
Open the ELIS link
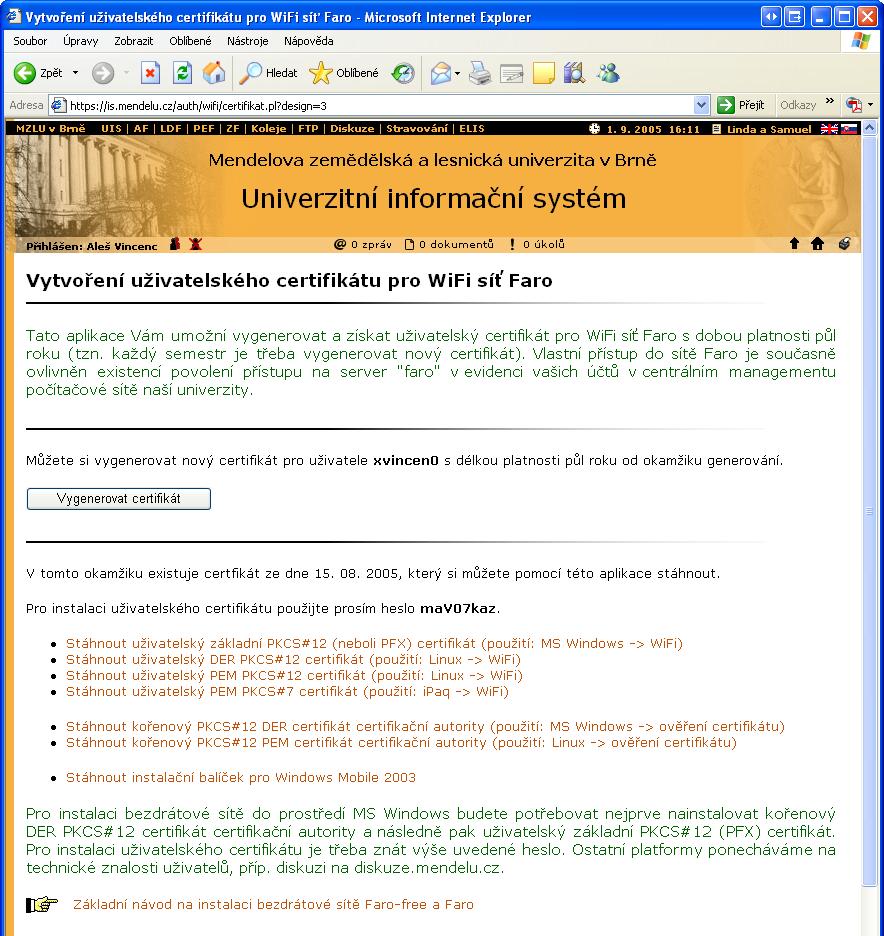[x=472, y=128]
